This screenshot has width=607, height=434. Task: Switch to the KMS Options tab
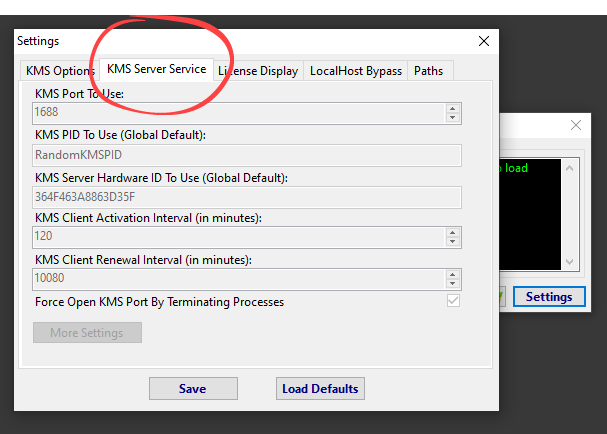[60, 71]
